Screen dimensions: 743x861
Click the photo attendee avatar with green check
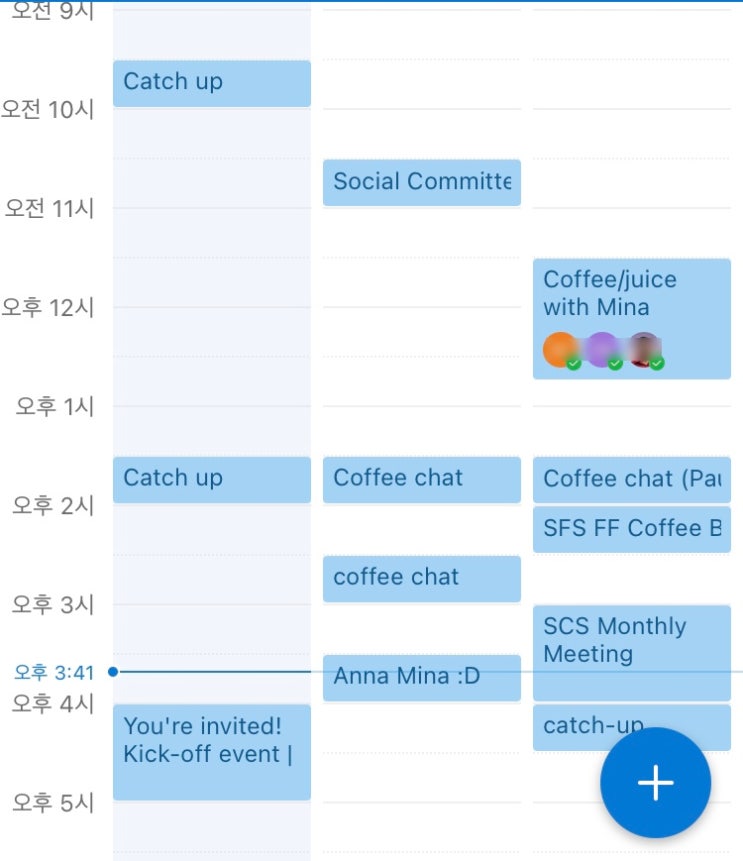click(644, 350)
